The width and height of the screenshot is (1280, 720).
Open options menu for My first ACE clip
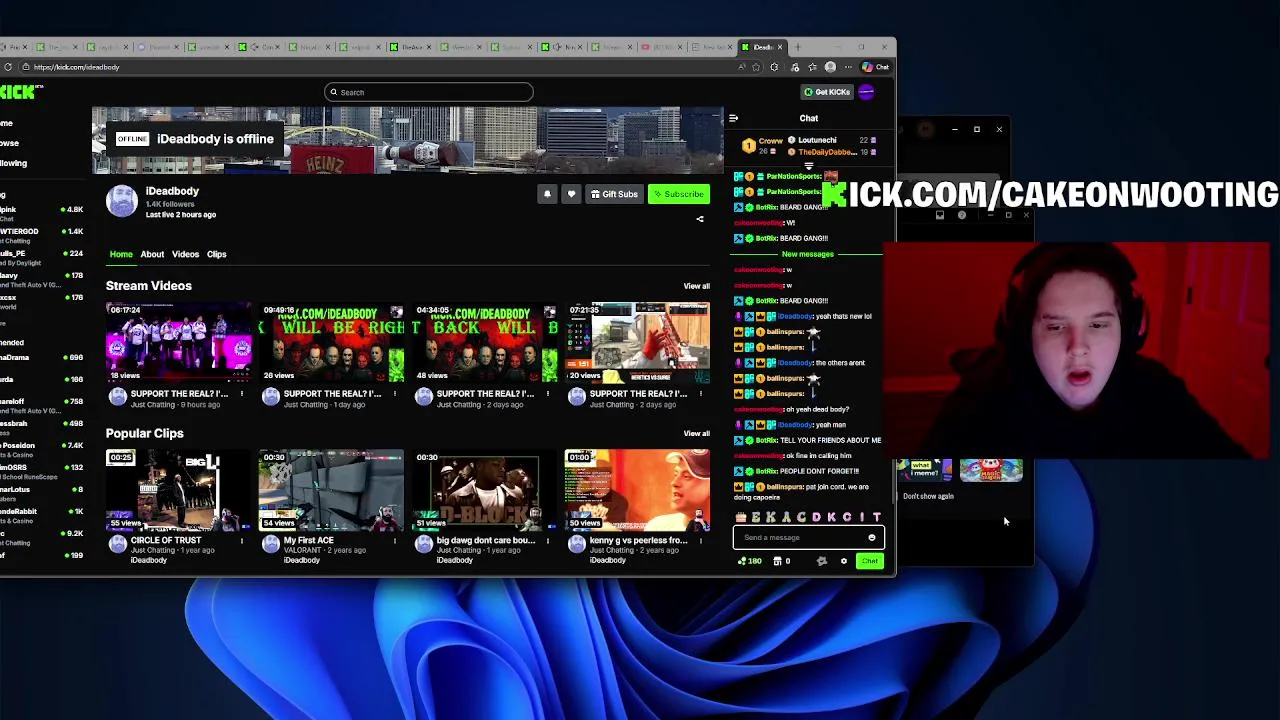[394, 540]
